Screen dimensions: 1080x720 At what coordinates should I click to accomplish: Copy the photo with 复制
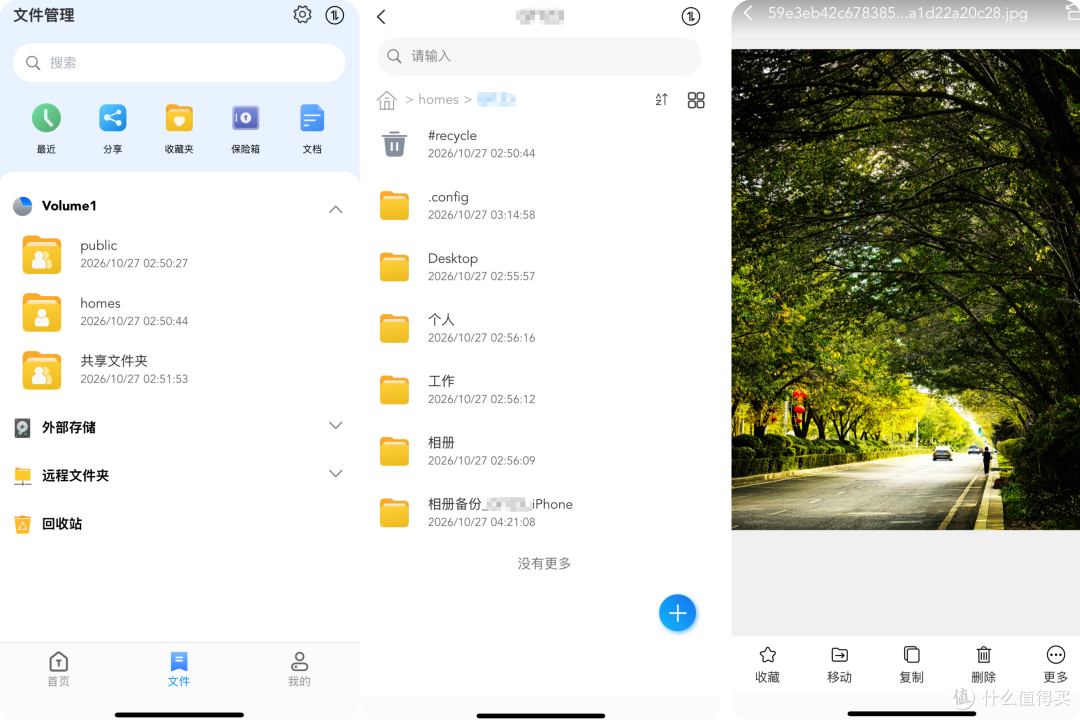911,665
